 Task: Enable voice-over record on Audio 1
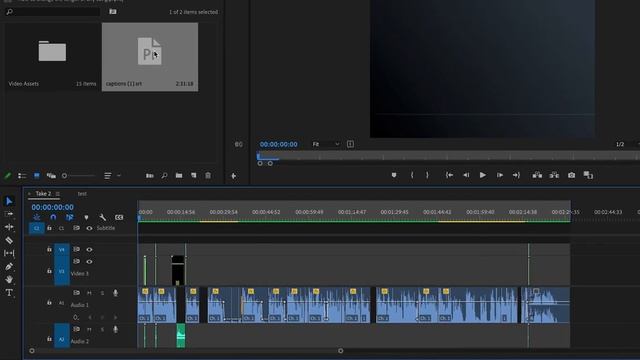[x=116, y=293]
